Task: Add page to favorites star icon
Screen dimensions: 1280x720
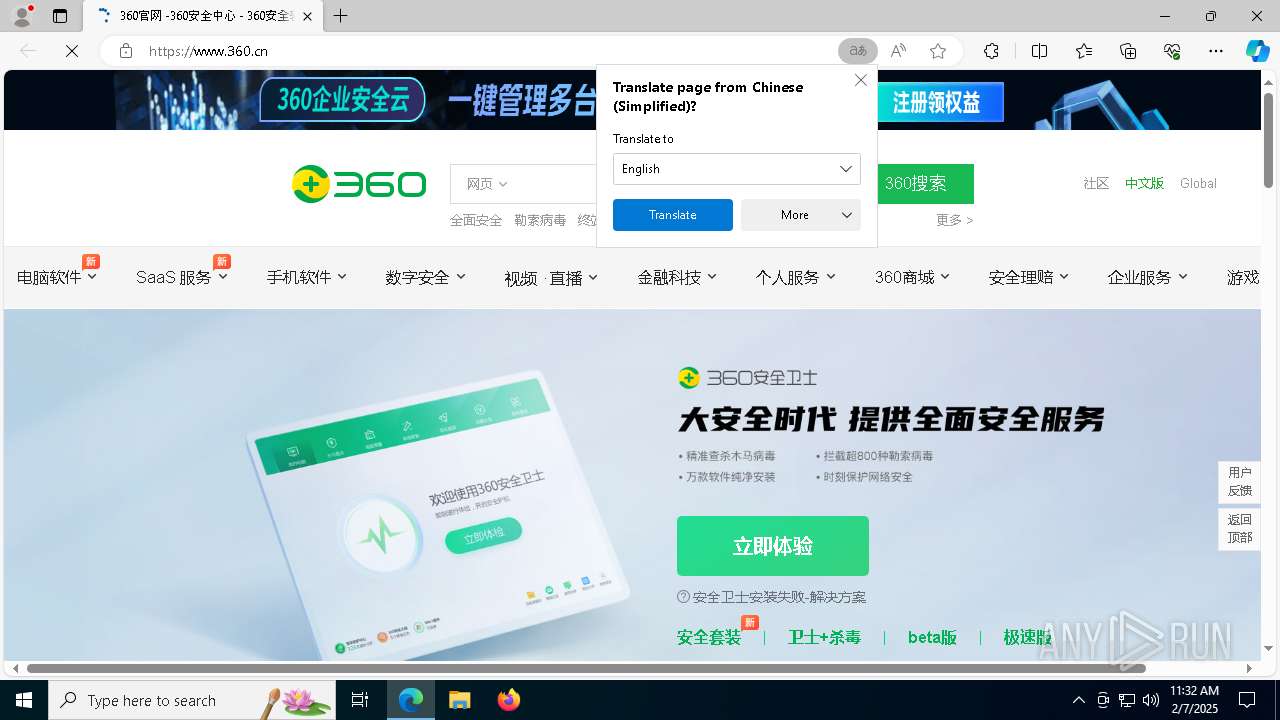Action: pyautogui.click(x=938, y=51)
